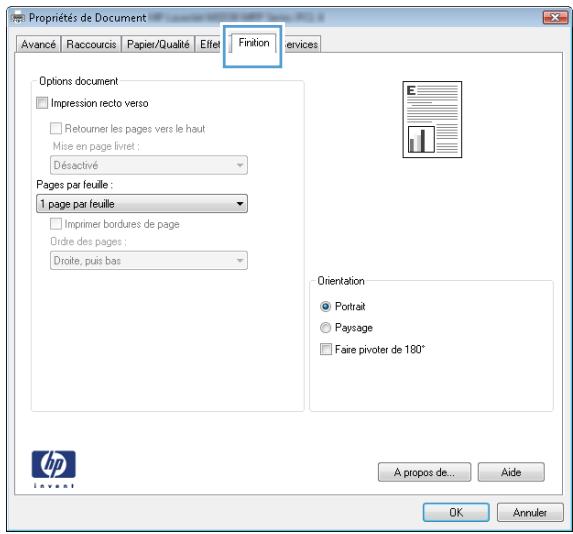This screenshot has width=573, height=534.
Task: Switch to the Raccourcis tab
Action: pos(91,45)
